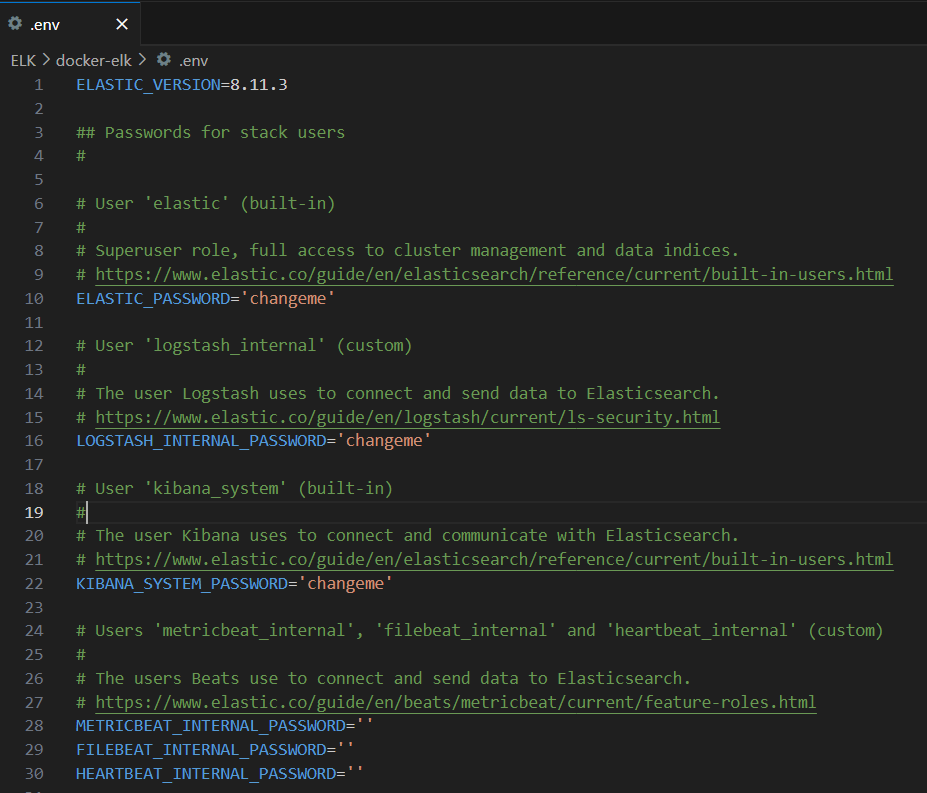
Task: Open the metricbeat feature-roles.html link
Action: [x=455, y=703]
